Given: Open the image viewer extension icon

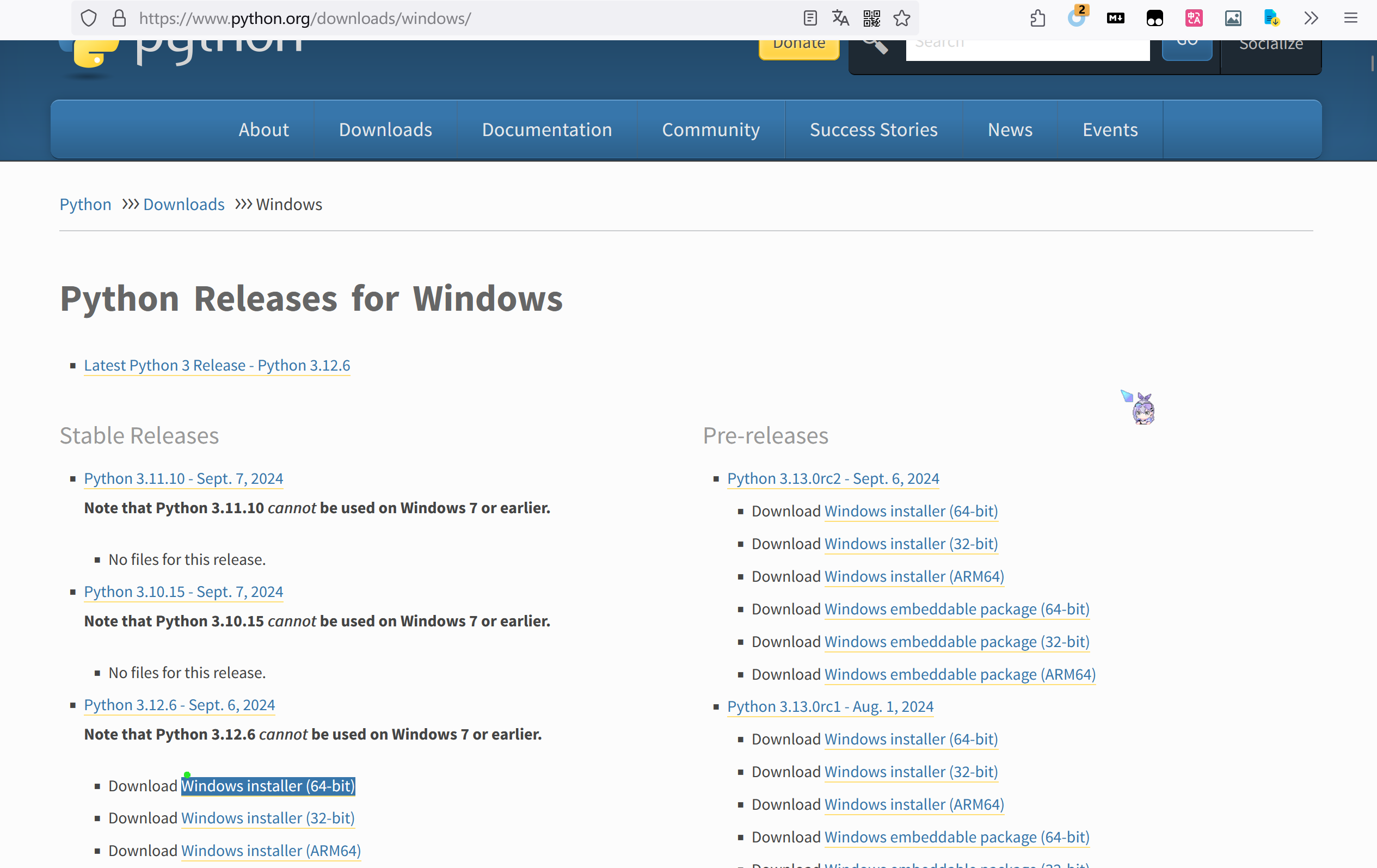Looking at the screenshot, I should [1233, 18].
